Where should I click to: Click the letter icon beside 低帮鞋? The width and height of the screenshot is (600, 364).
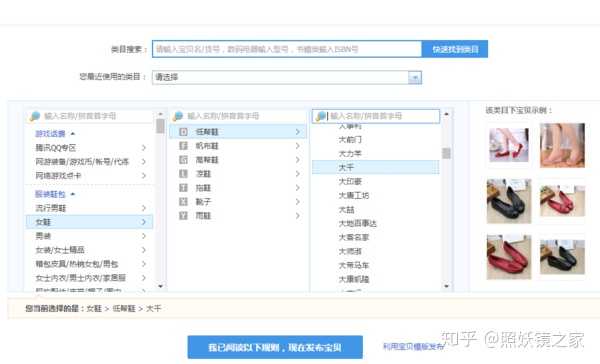(x=184, y=132)
